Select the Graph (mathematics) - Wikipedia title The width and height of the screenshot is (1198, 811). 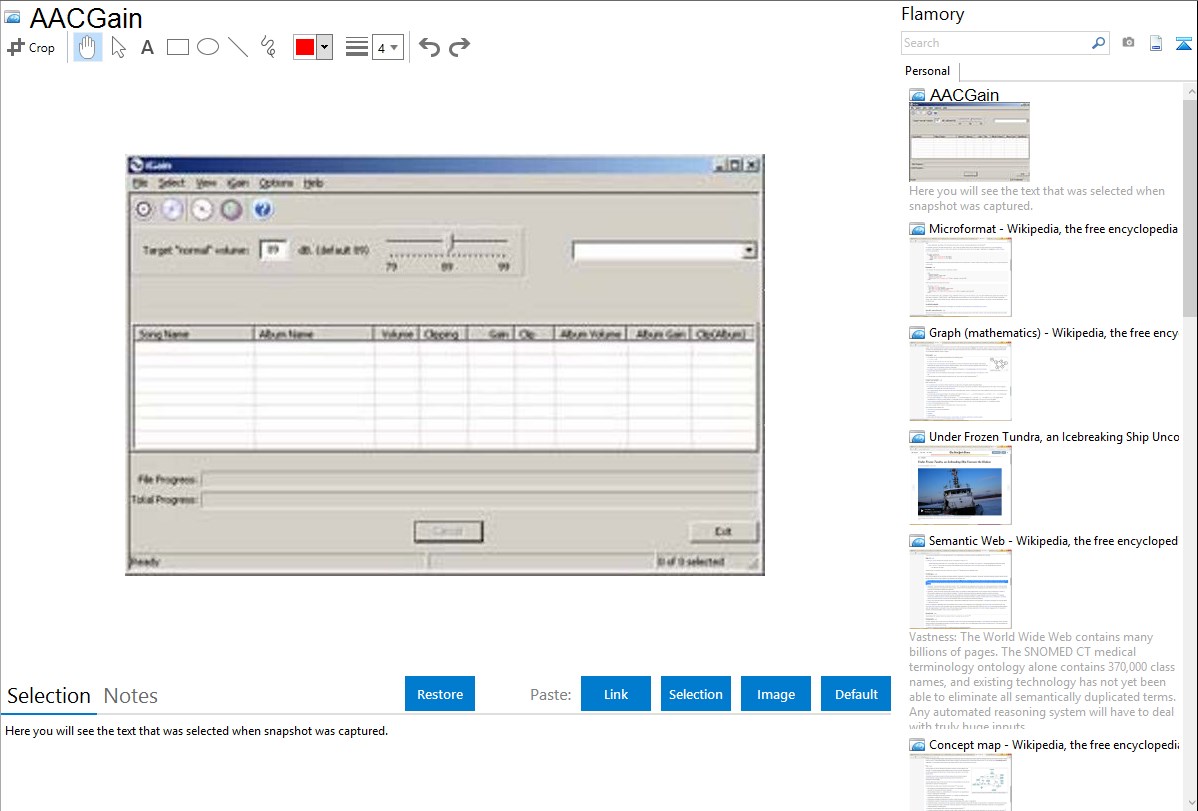tap(1053, 333)
